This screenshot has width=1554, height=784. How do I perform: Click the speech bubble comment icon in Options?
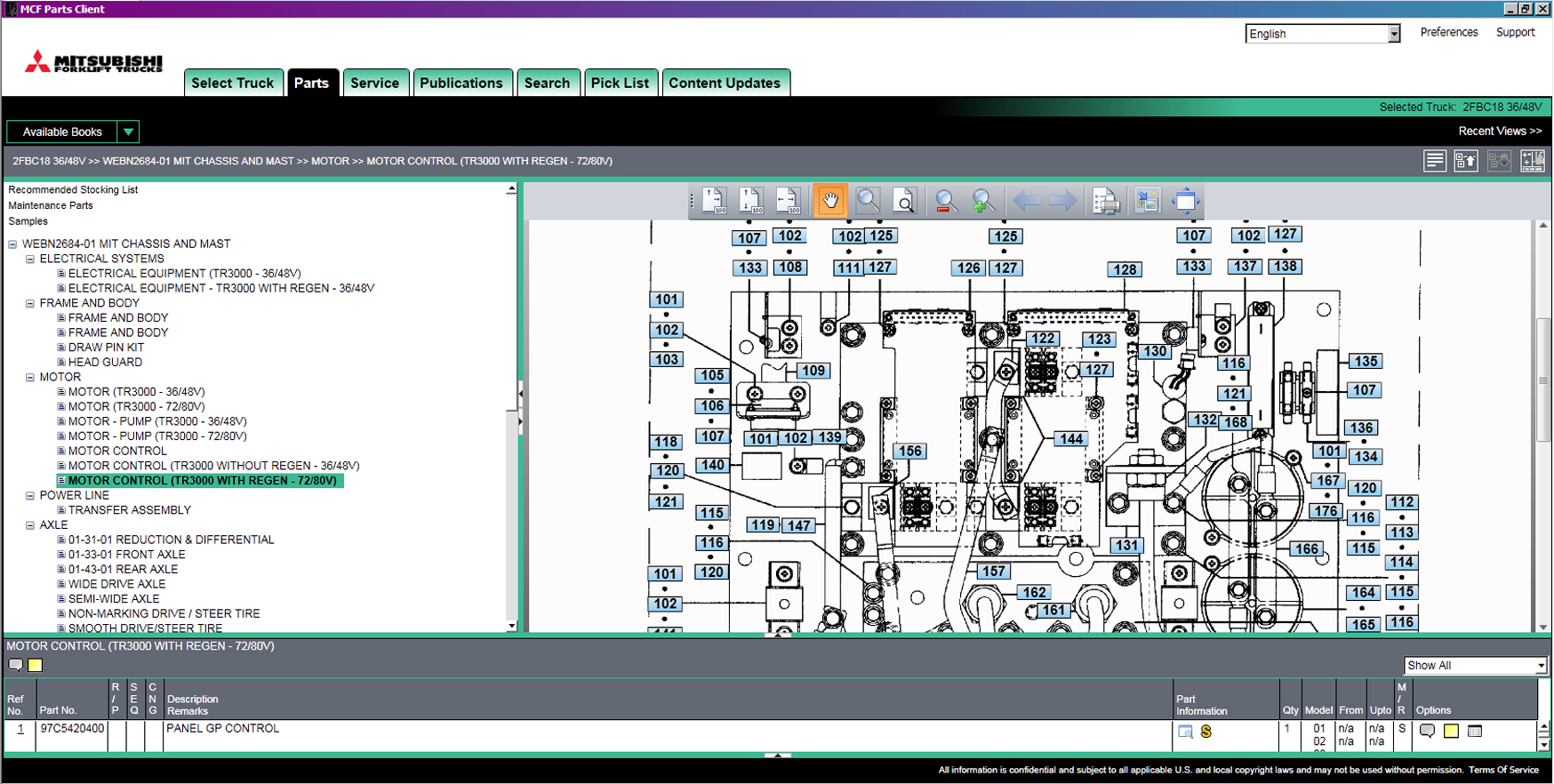(1427, 732)
